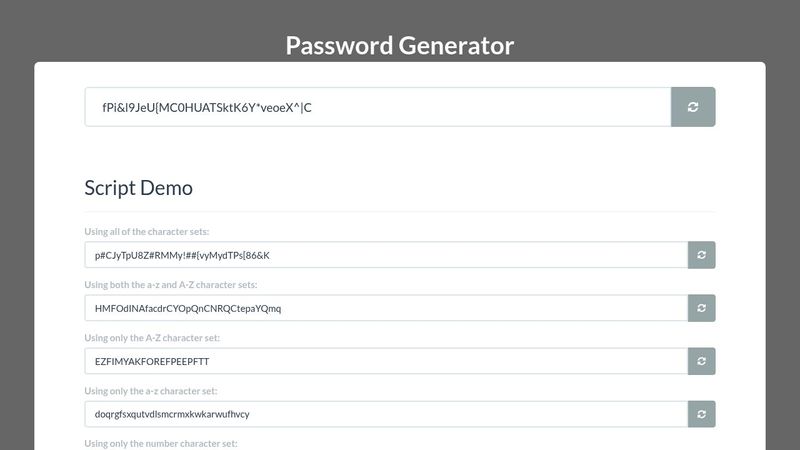This screenshot has width=800, height=450.
Task: Click the Password Generator page title
Action: click(x=399, y=45)
